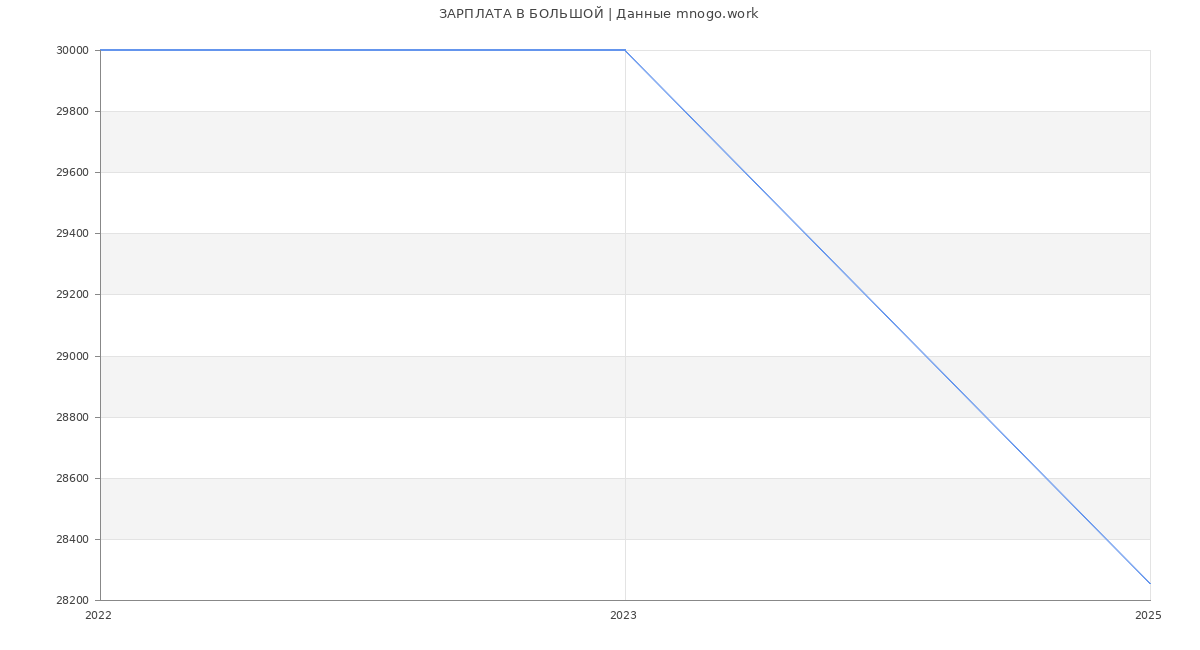
Task: Select the 28400 y-axis label
Action: [72, 540]
